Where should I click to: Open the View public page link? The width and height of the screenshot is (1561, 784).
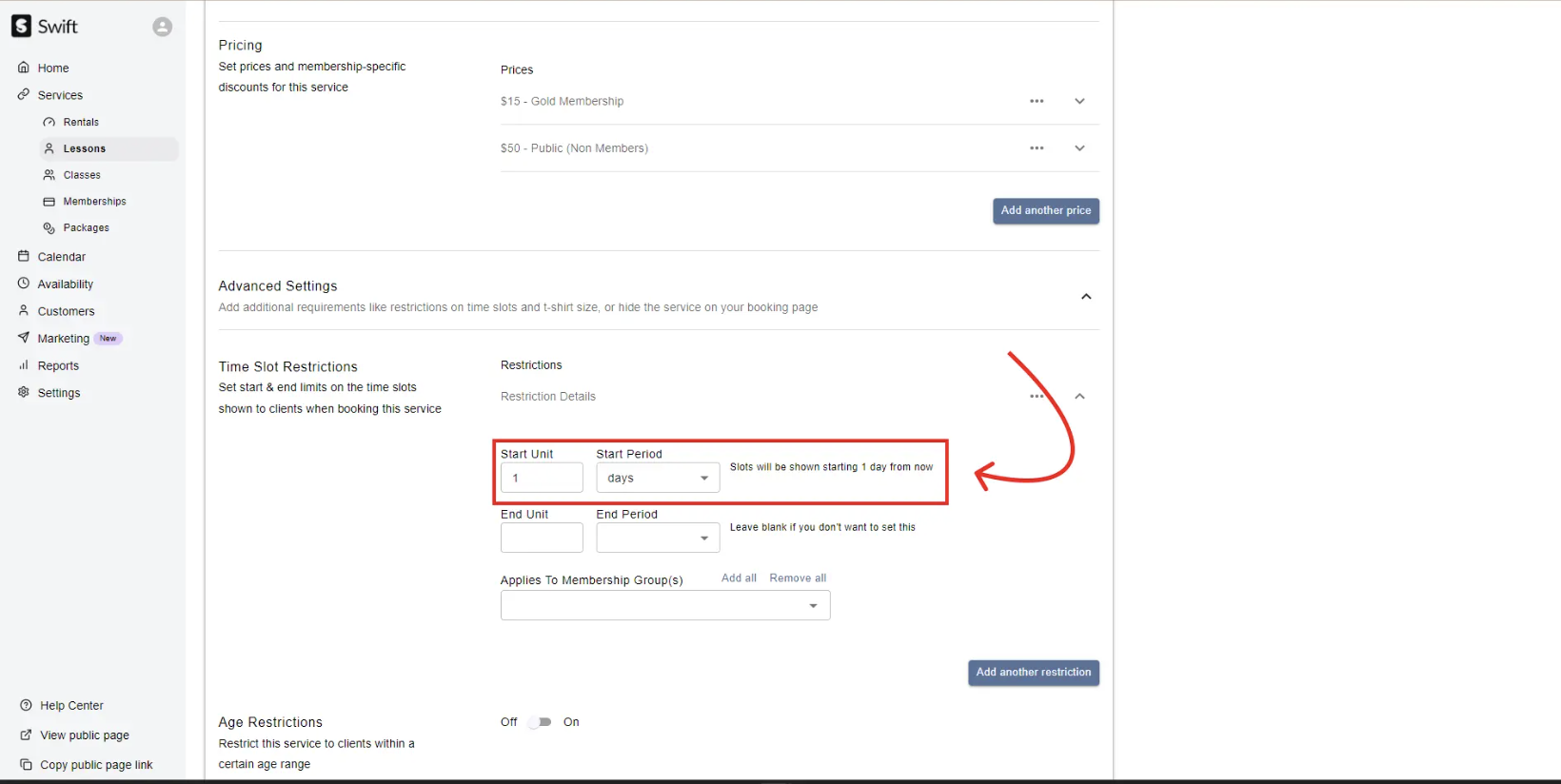[85, 735]
